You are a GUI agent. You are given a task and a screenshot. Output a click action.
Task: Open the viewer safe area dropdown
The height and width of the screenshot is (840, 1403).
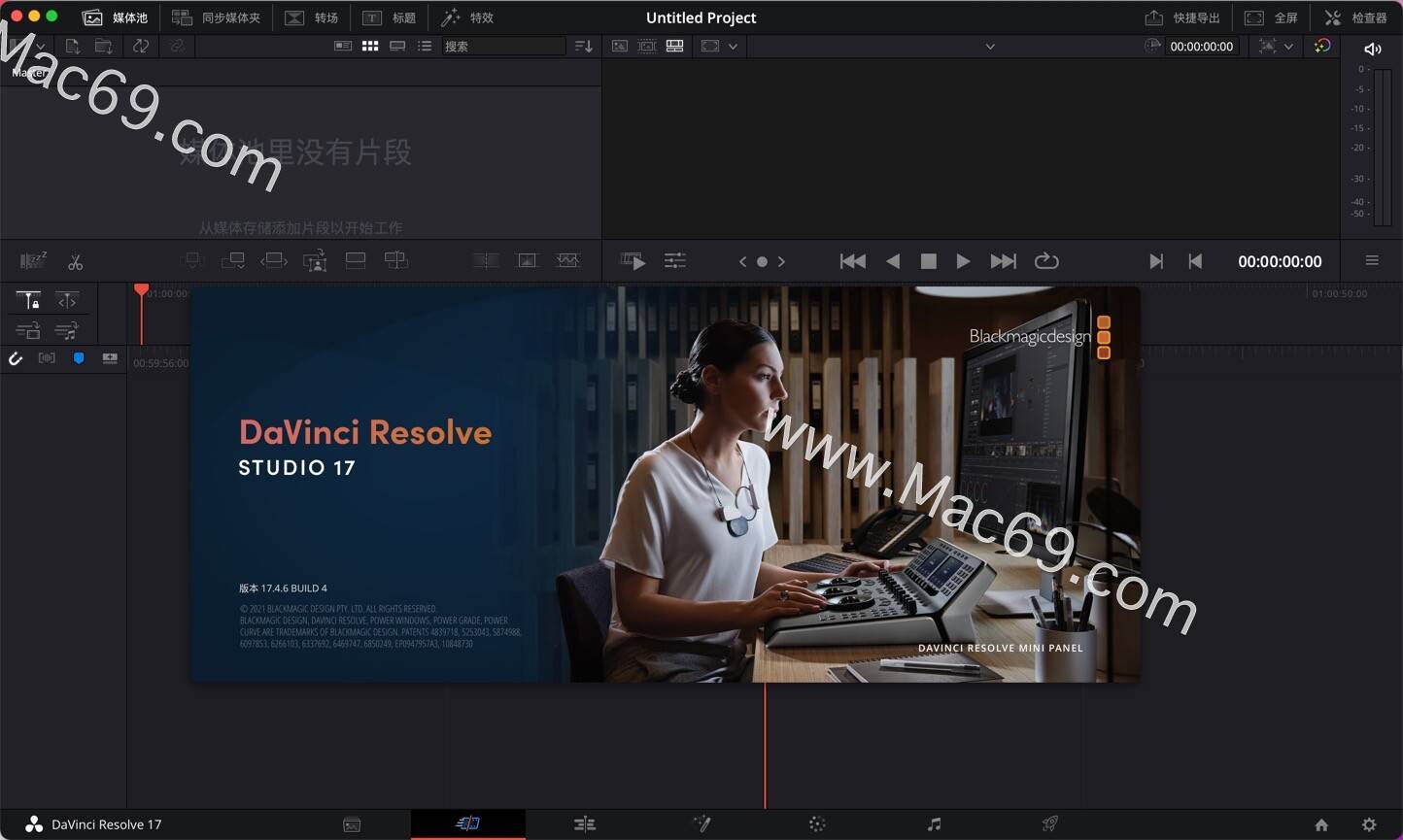[719, 46]
